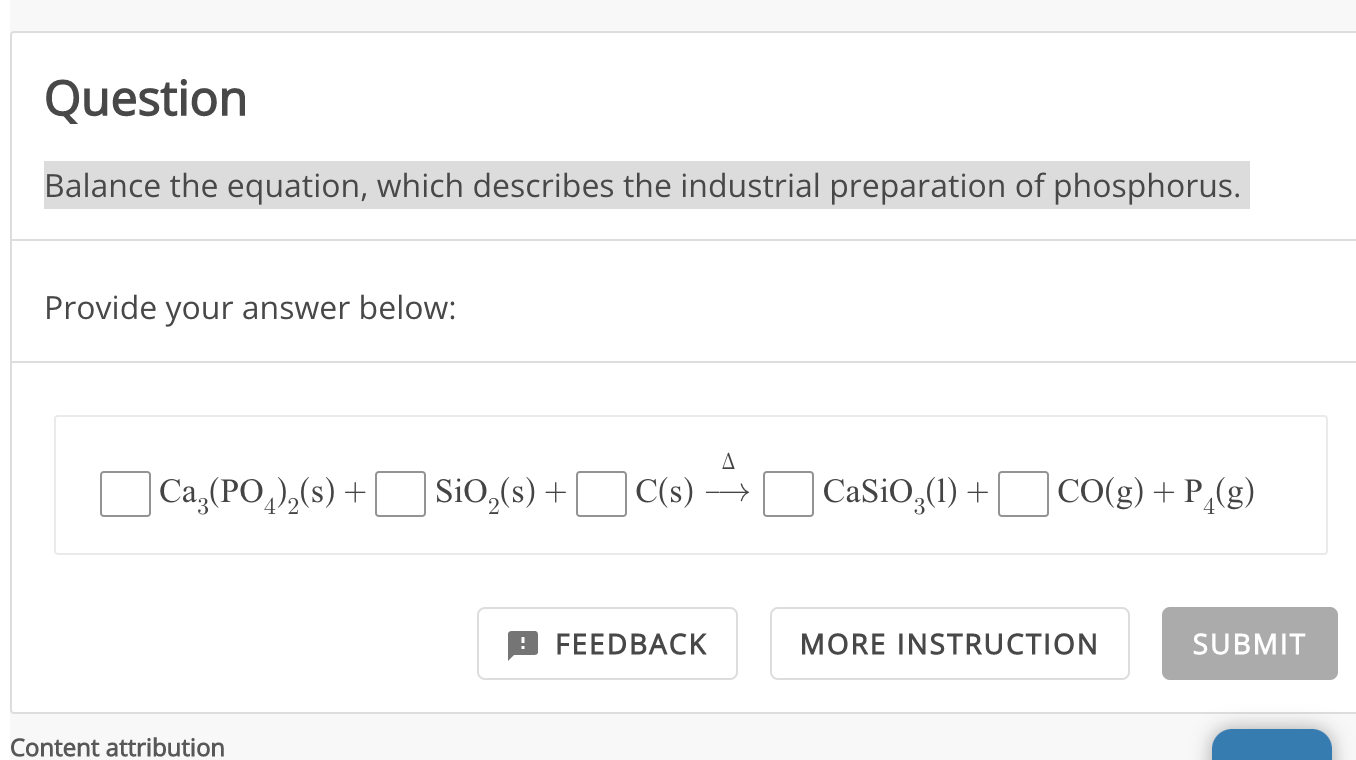1356x760 pixels.
Task: Click the Question heading
Action: coord(146,99)
